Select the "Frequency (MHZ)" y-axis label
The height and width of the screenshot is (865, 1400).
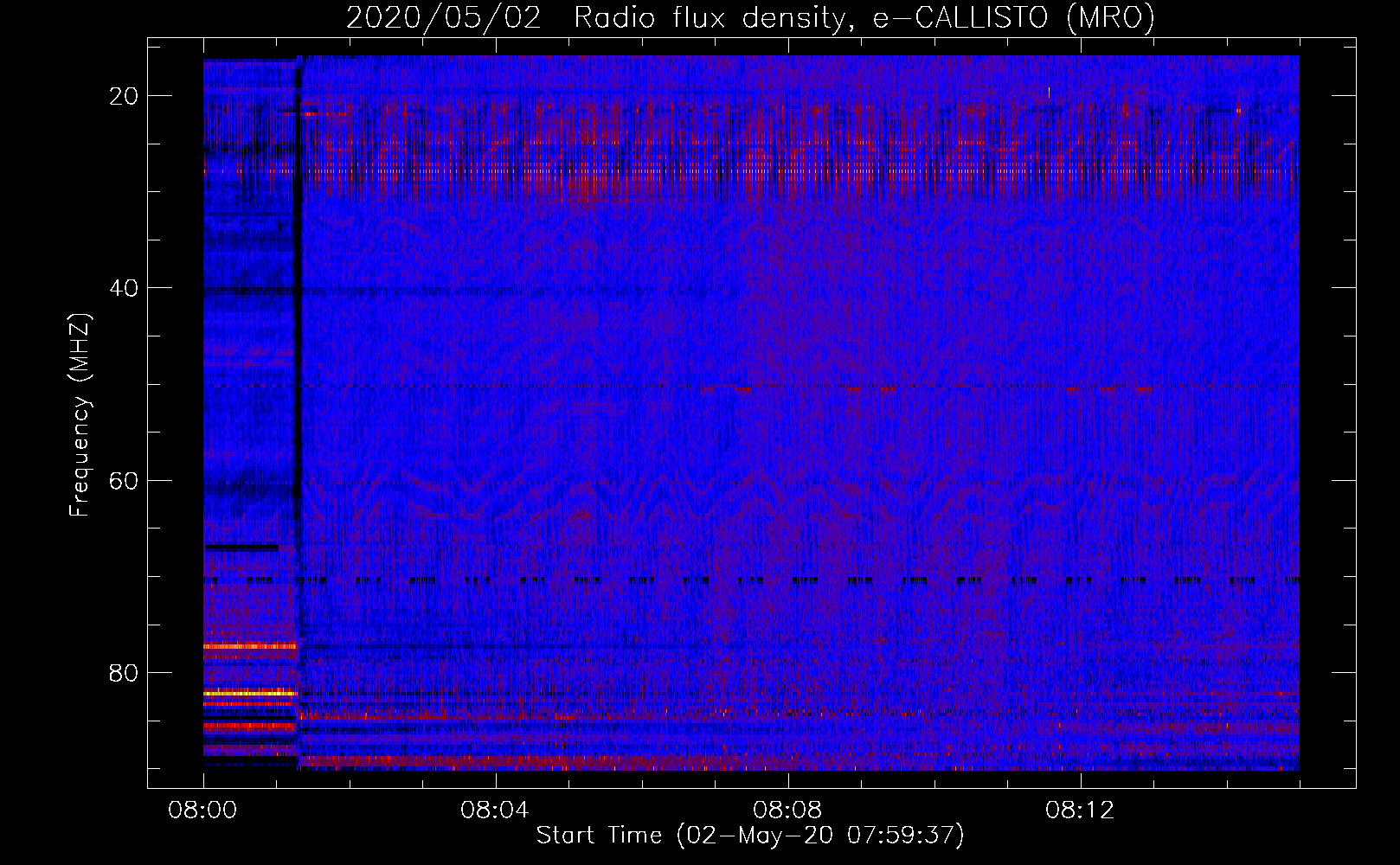coord(80,415)
